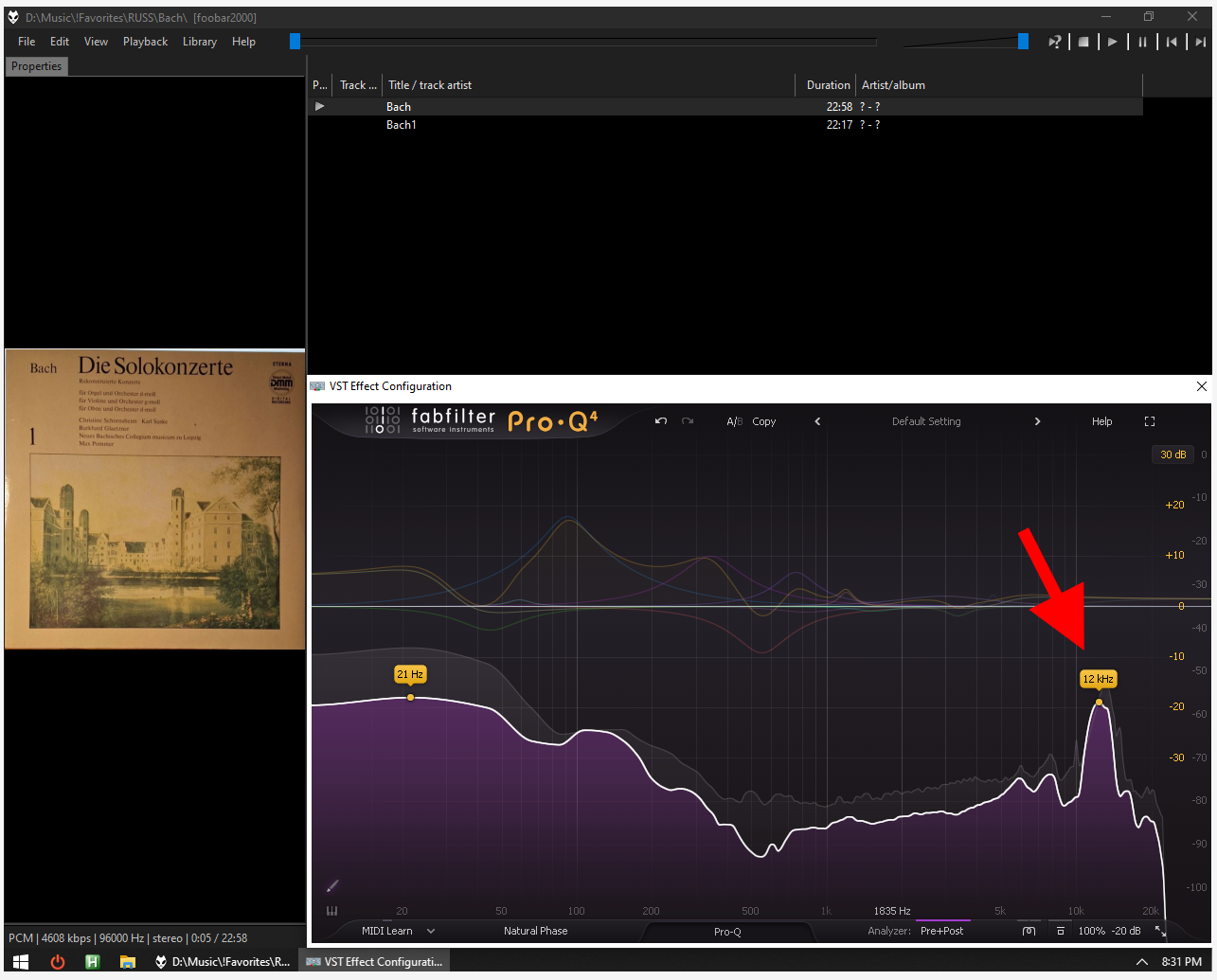1217x980 pixels.
Task: Click the Track number column header
Action: tap(358, 85)
